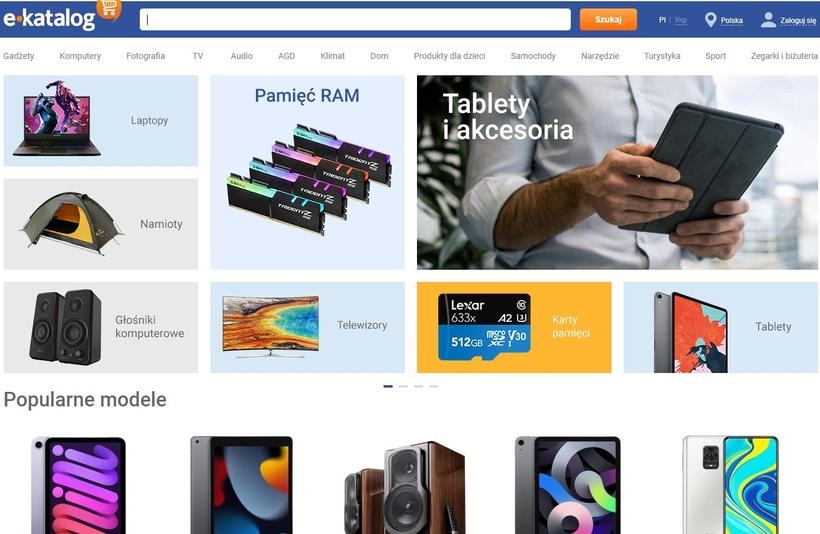Expand the AGD category menu

(x=287, y=56)
